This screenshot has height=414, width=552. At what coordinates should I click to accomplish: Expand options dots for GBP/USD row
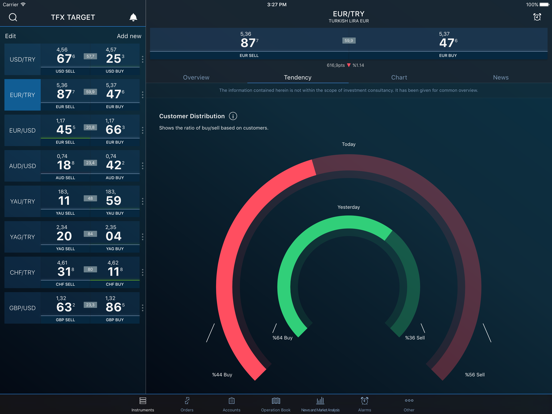click(x=143, y=308)
